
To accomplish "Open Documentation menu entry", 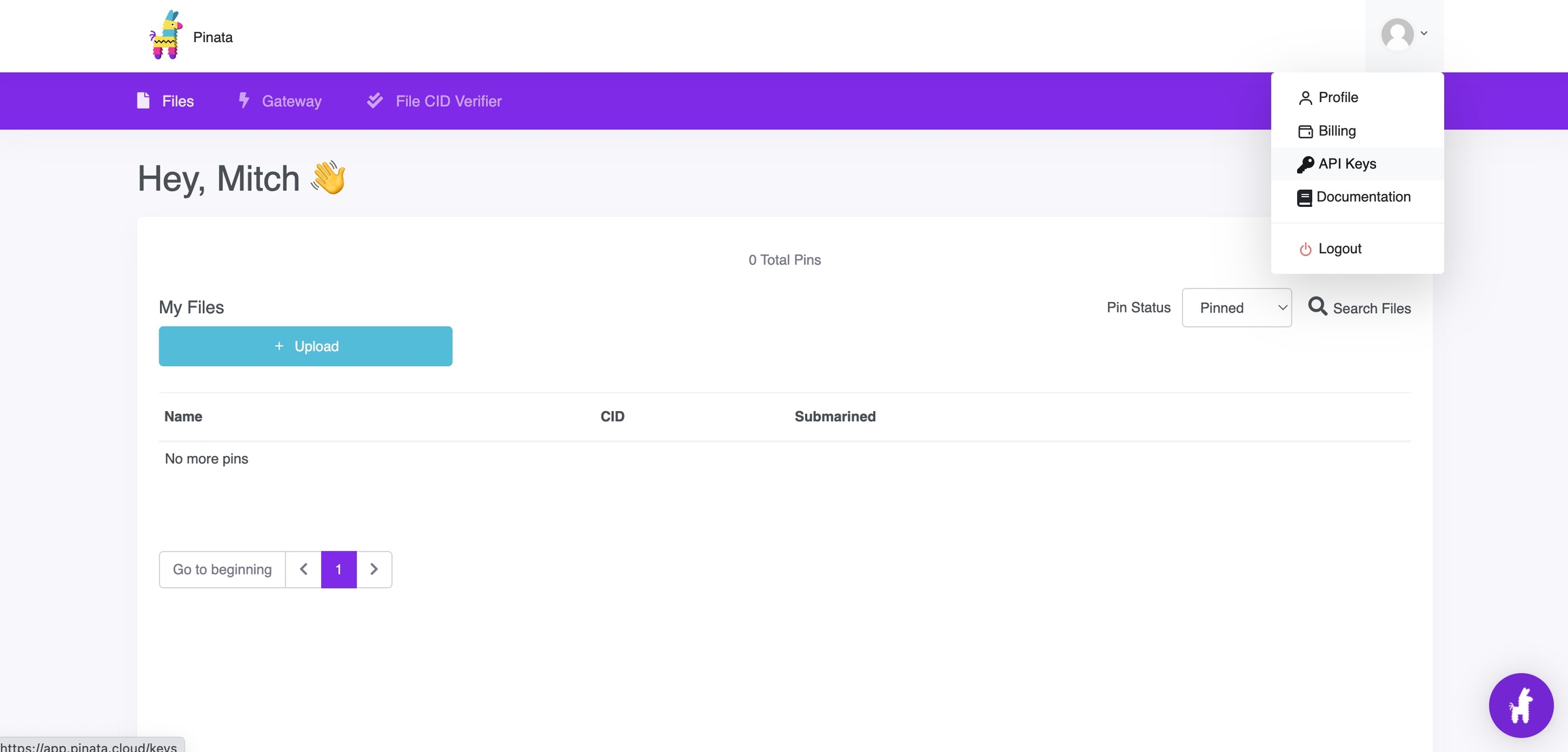I will click(x=1362, y=197).
